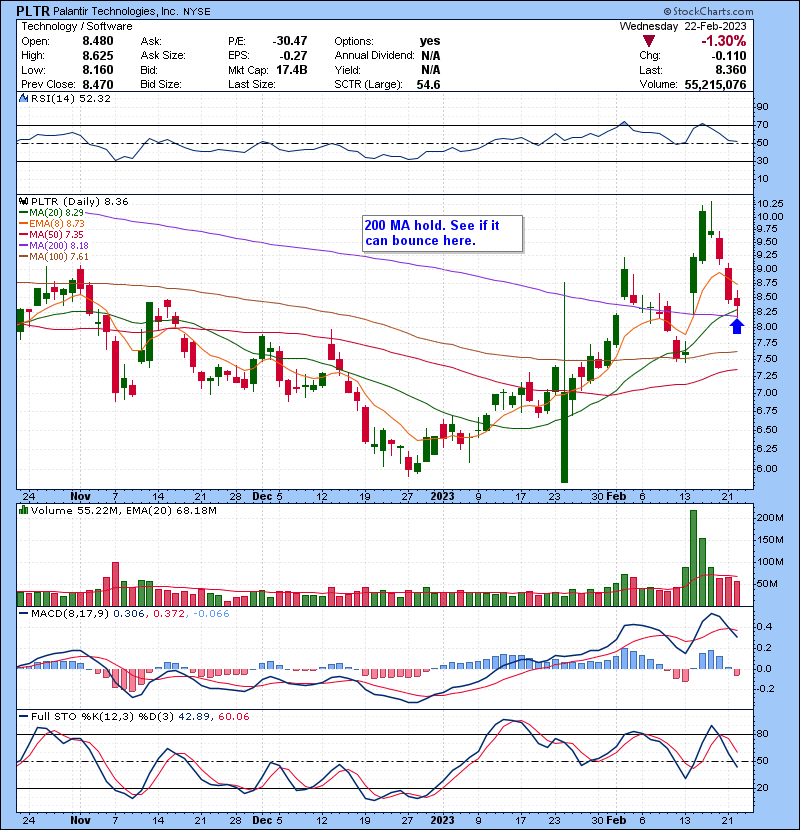Click the Palantir Technologies, Inc. company name
Viewport: 800px width, 830px height.
pos(115,11)
